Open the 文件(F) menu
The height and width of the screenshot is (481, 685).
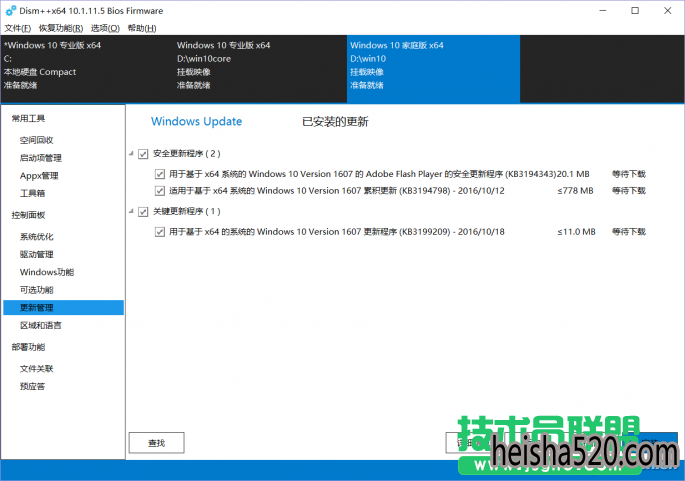[x=17, y=28]
